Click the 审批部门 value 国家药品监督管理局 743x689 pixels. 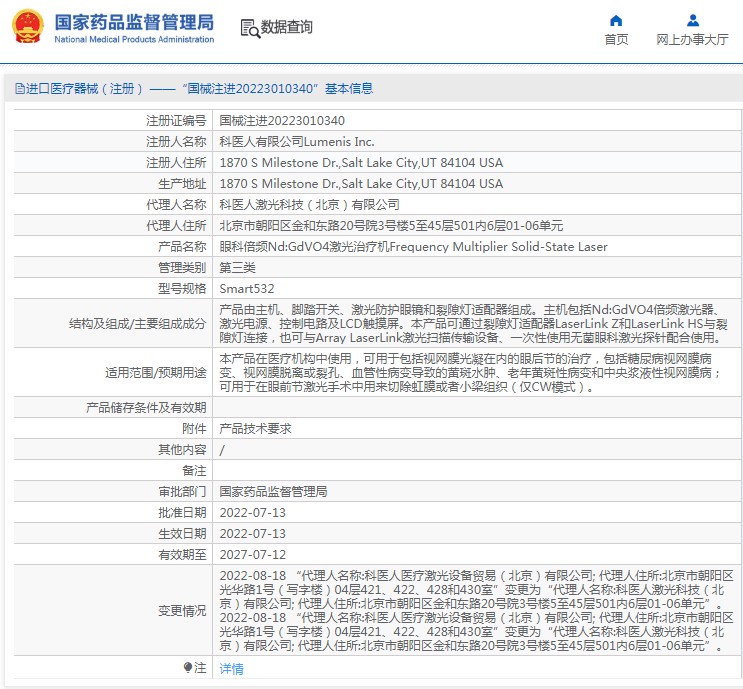[x=273, y=491]
